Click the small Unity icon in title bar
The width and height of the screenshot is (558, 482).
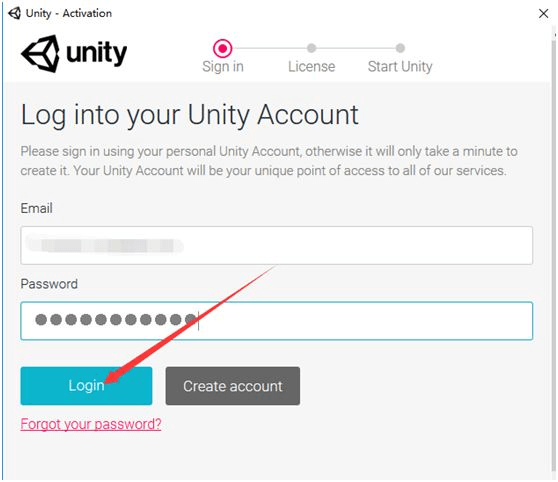(14, 14)
